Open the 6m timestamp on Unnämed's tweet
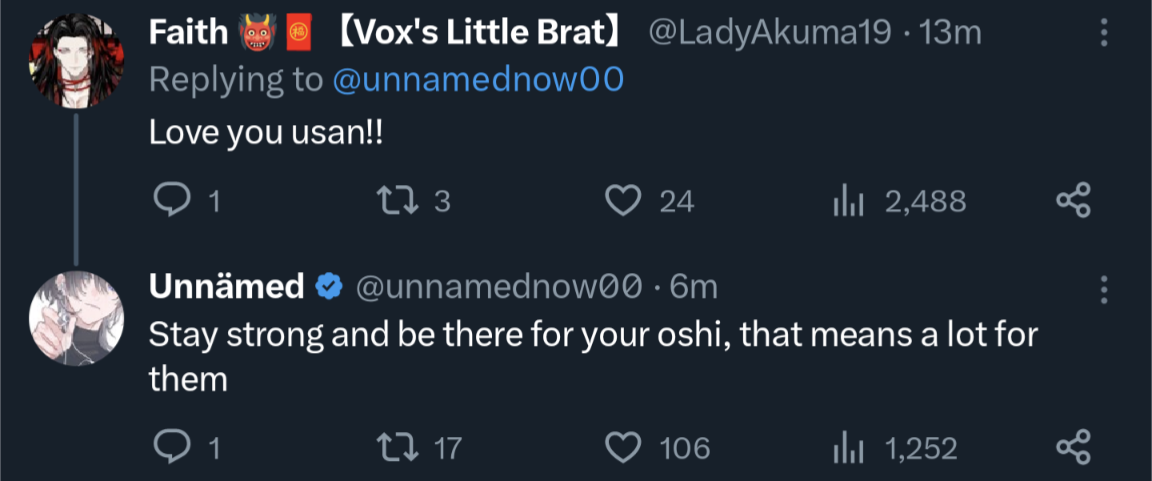Screen dimensions: 1152x481 tap(694, 287)
